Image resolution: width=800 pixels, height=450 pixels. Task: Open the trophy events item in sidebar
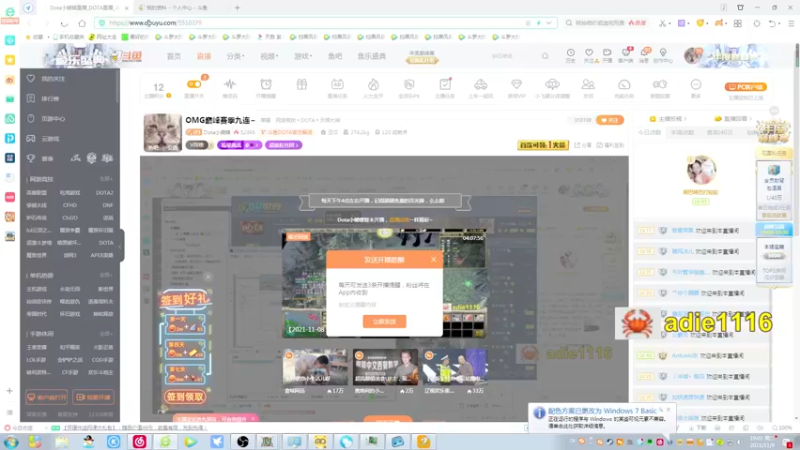pos(41,159)
